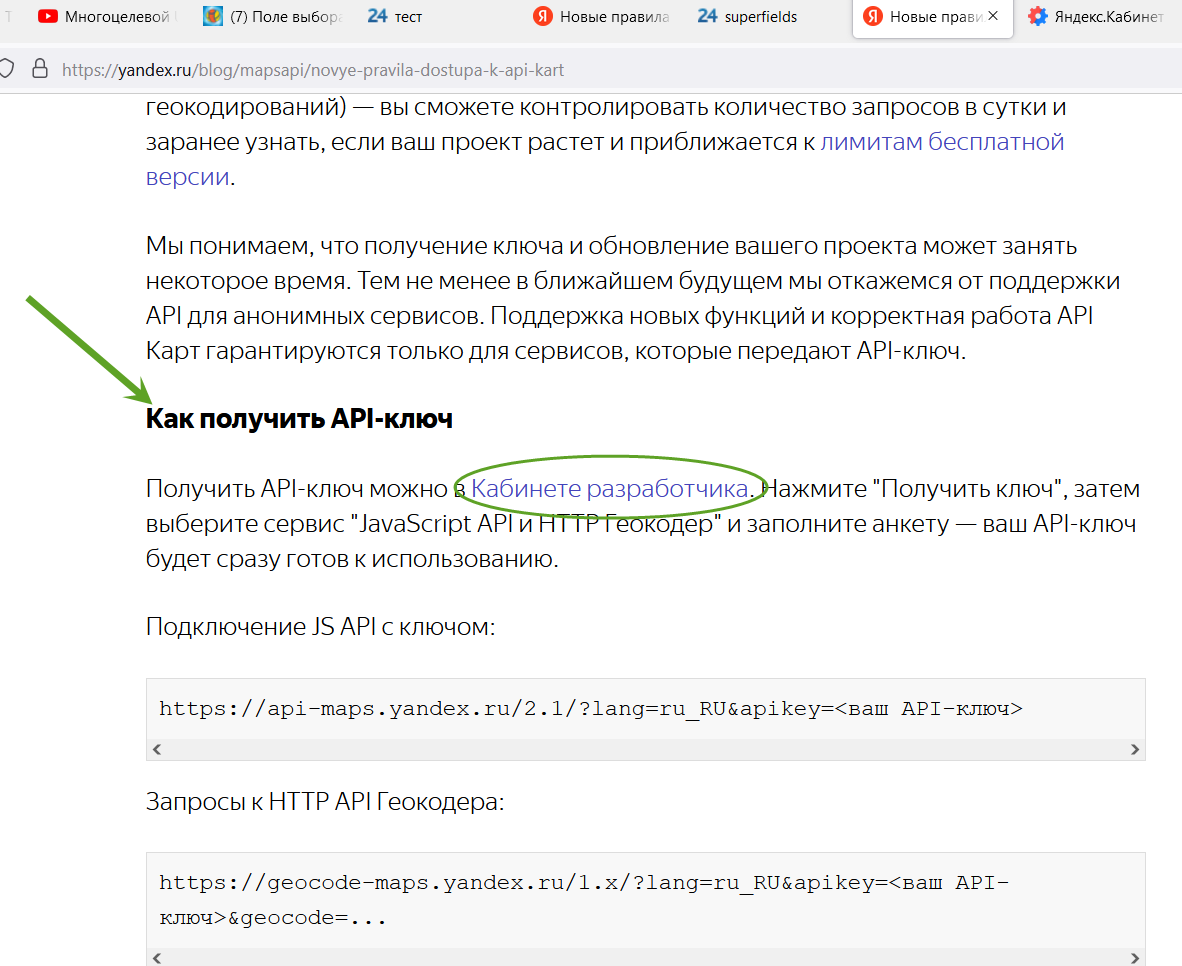Screen dimensions: 1182x966
Task: Switch to the superfields tab
Action: click(748, 17)
